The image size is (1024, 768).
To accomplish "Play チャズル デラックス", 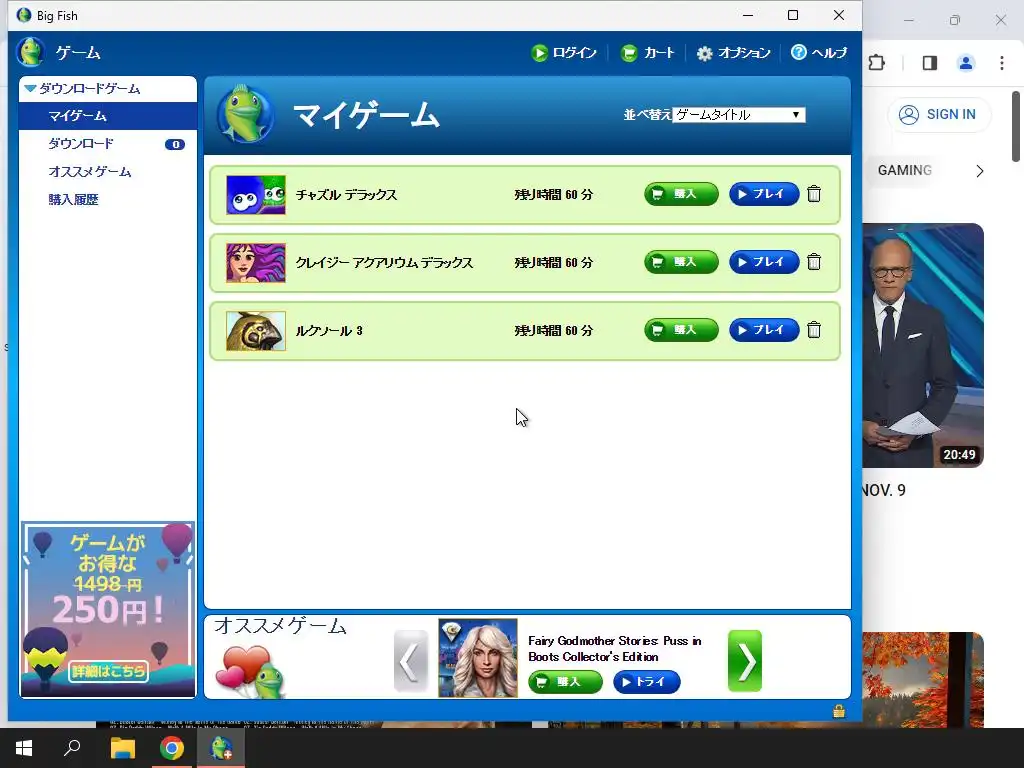I will point(764,194).
